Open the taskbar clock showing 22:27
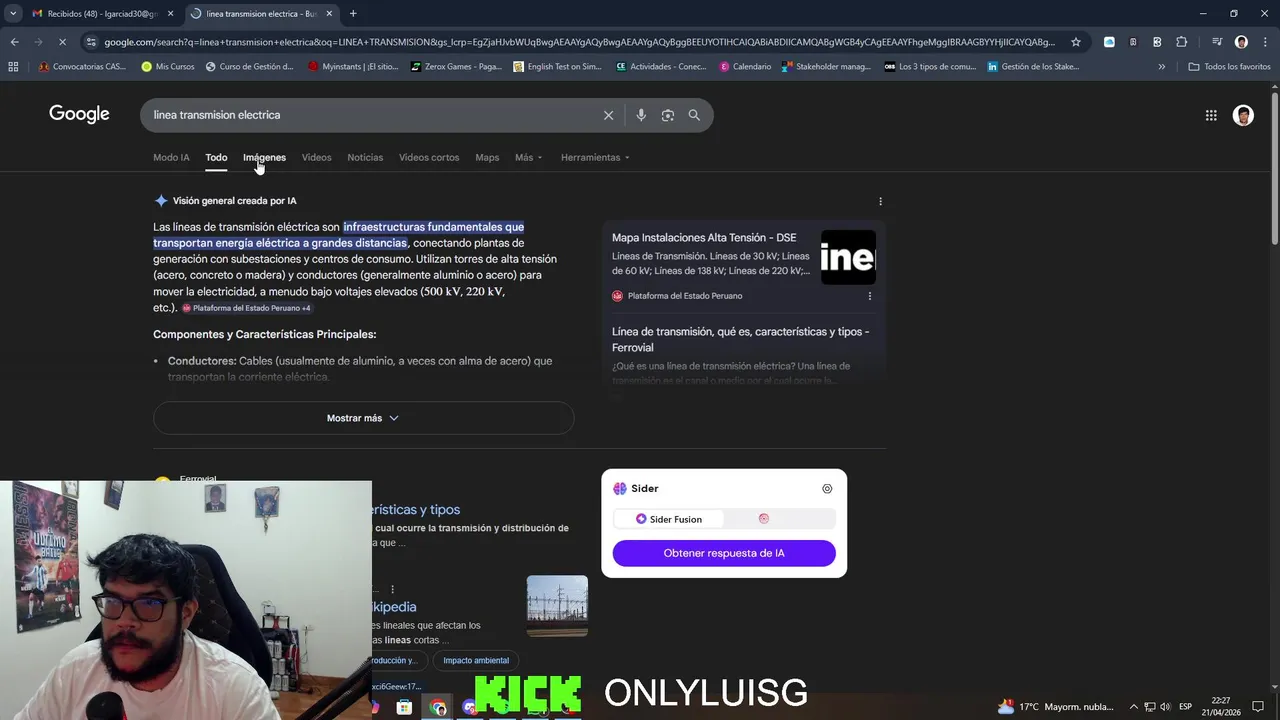The image size is (1280, 720). coord(1221,707)
